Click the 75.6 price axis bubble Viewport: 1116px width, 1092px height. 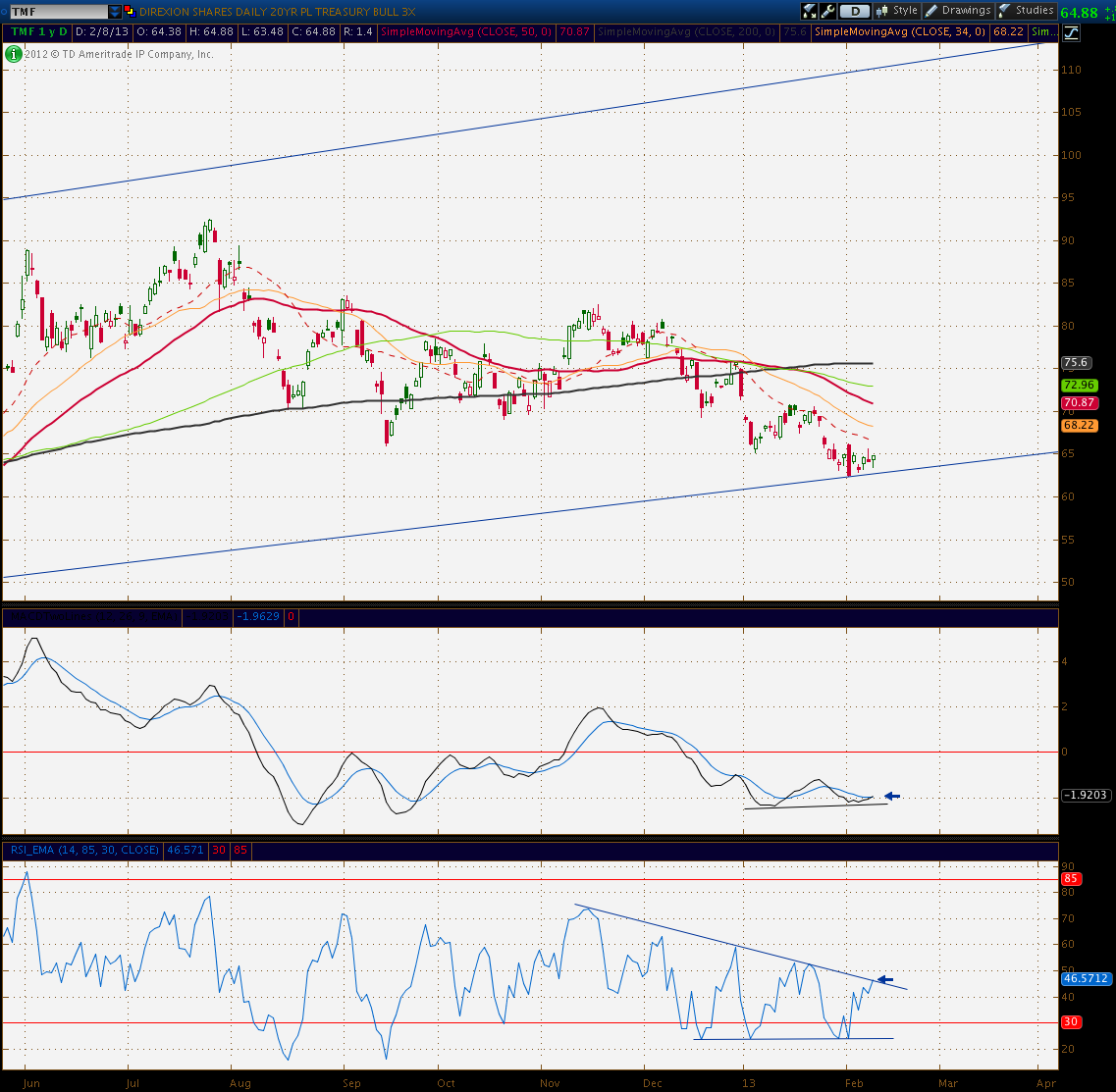point(1076,363)
